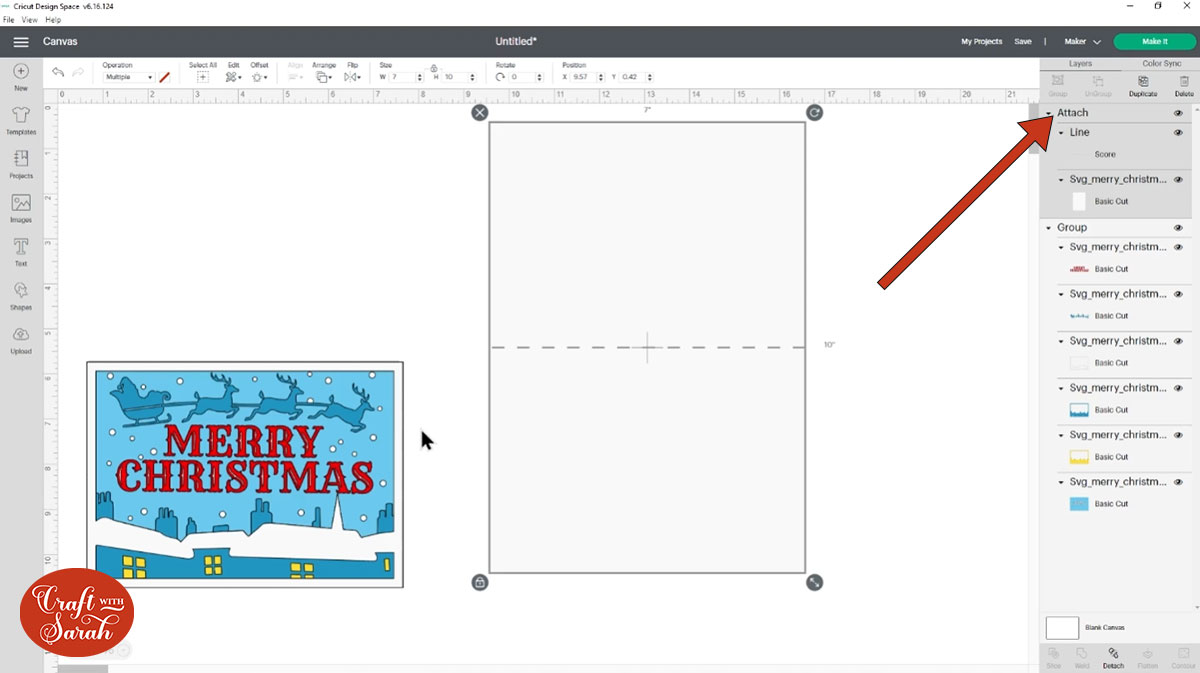
Task: Click the Select All icon
Action: click(x=203, y=77)
